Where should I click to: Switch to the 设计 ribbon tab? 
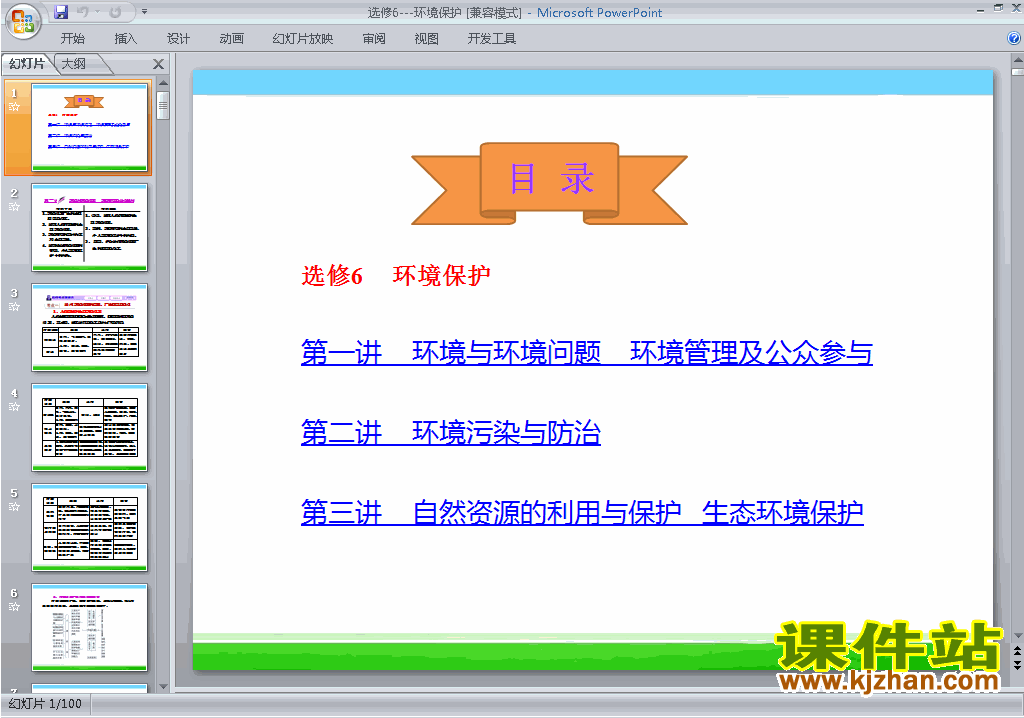178,39
